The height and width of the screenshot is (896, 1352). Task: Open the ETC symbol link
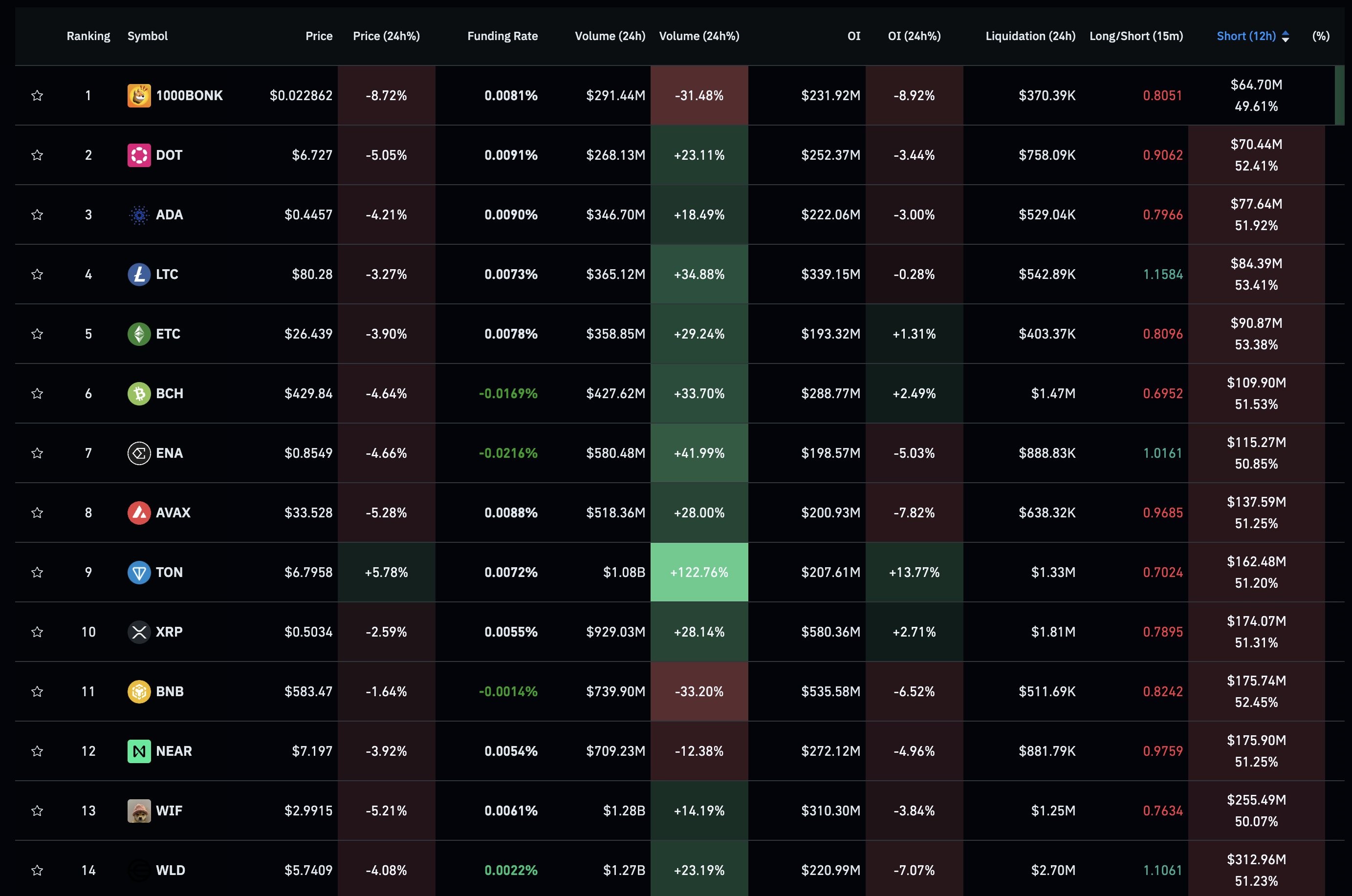(168, 334)
